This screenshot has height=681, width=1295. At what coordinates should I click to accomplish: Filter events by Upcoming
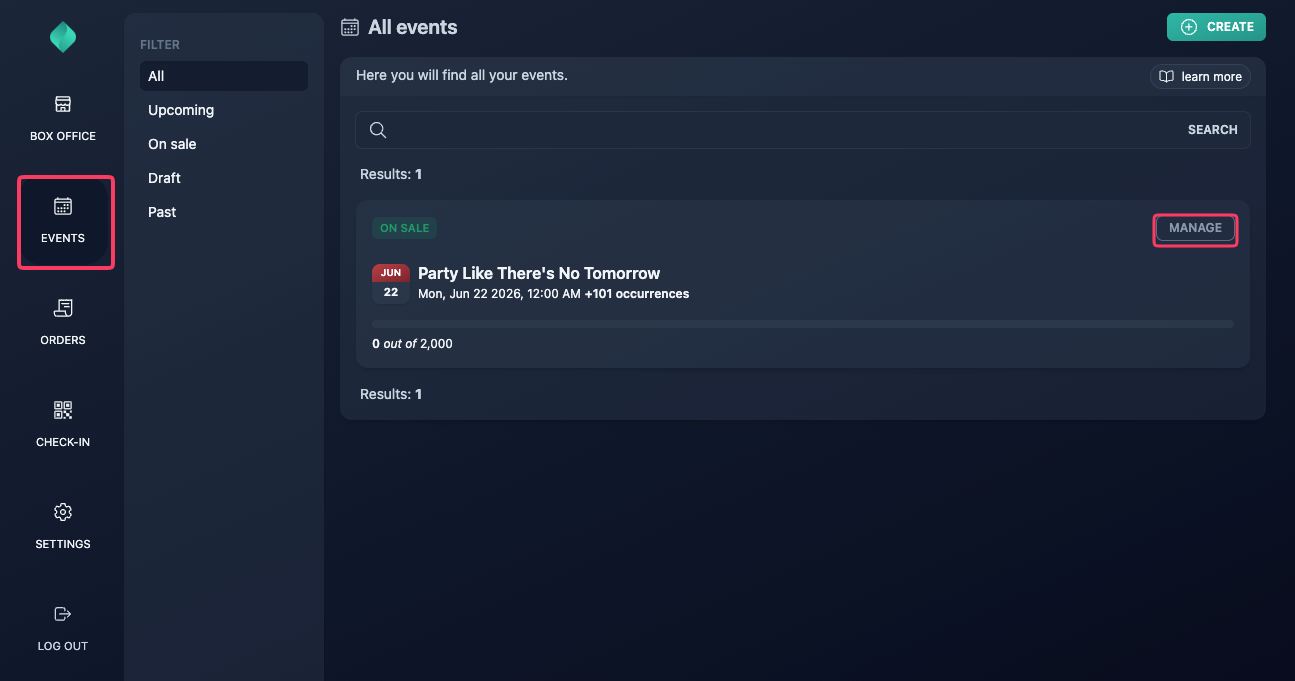pyautogui.click(x=224, y=110)
